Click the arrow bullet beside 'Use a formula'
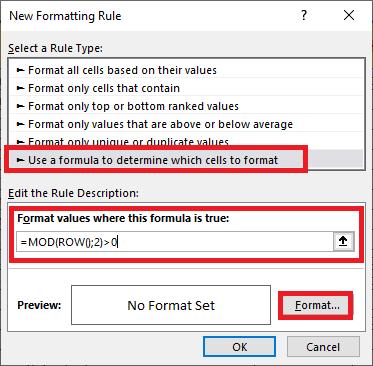 [x=21, y=160]
